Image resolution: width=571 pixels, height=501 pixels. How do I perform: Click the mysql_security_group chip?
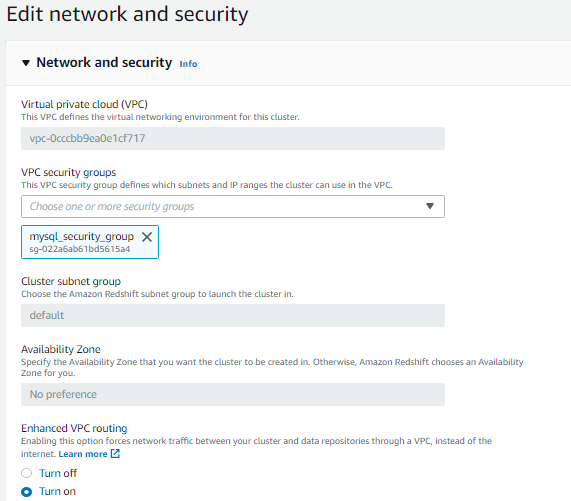click(90, 242)
